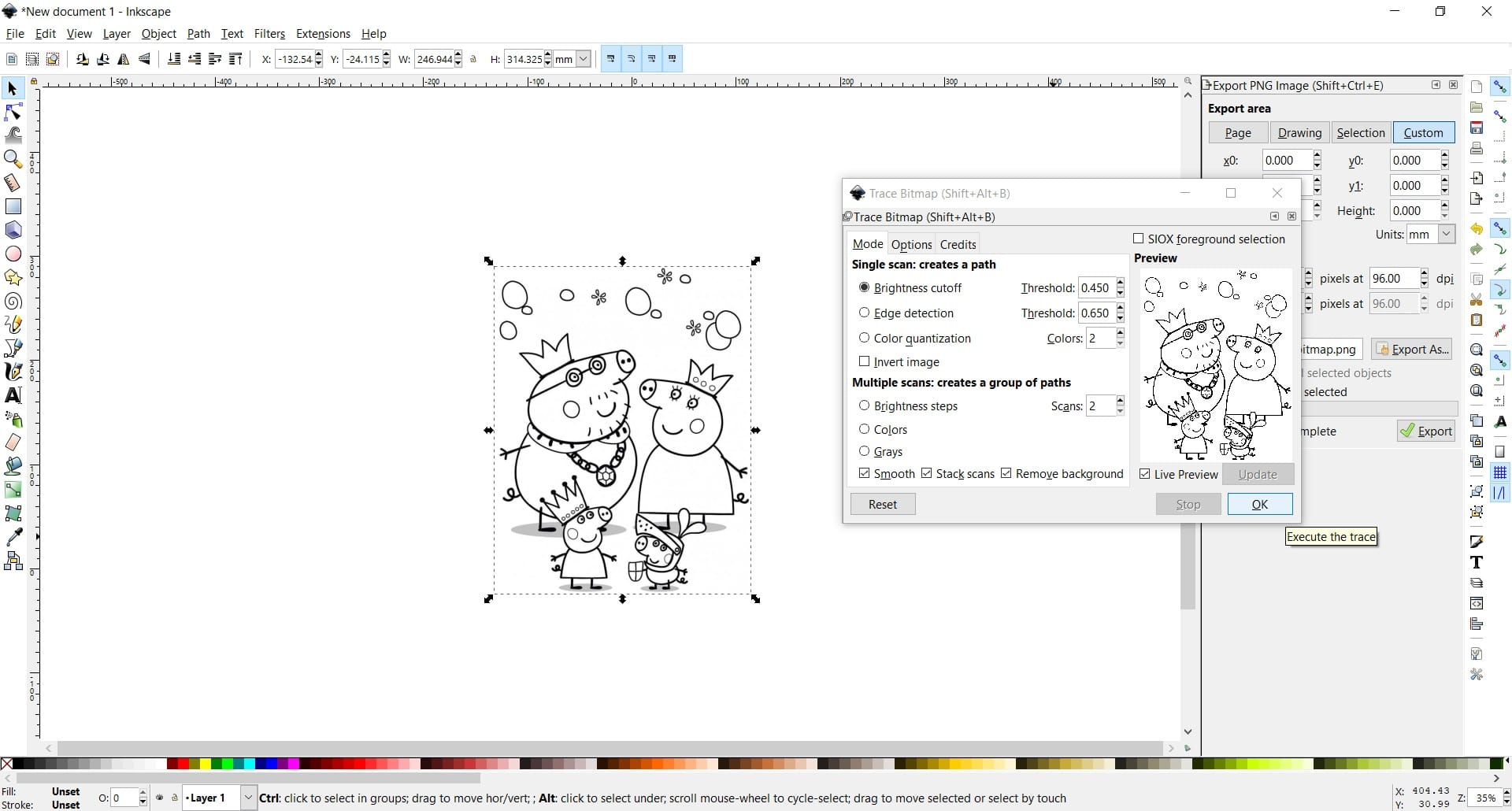This screenshot has width=1512, height=811.
Task: Select the 3D Box tool
Action: [x=13, y=230]
